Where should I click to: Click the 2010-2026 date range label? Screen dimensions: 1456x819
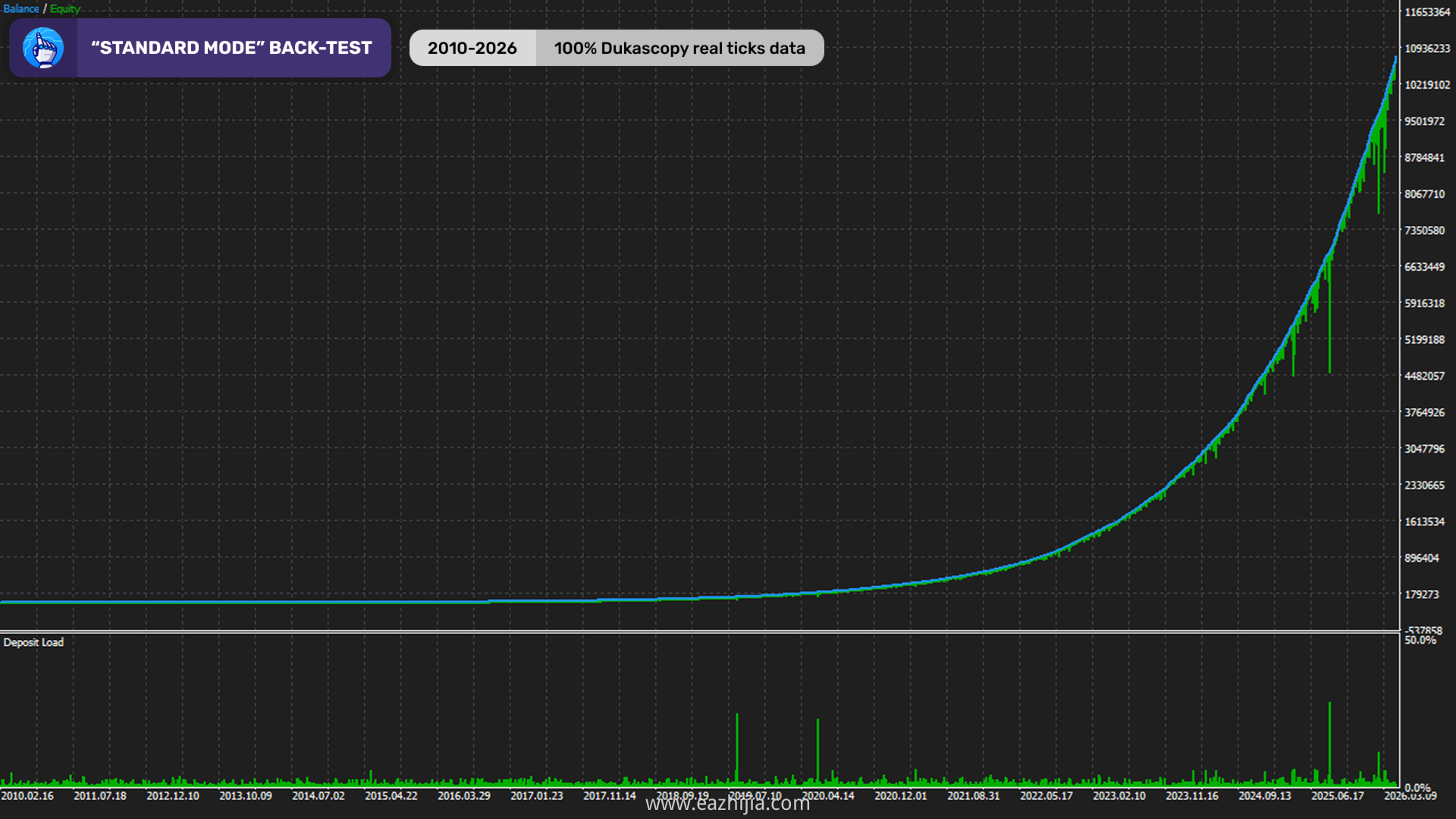tap(472, 48)
